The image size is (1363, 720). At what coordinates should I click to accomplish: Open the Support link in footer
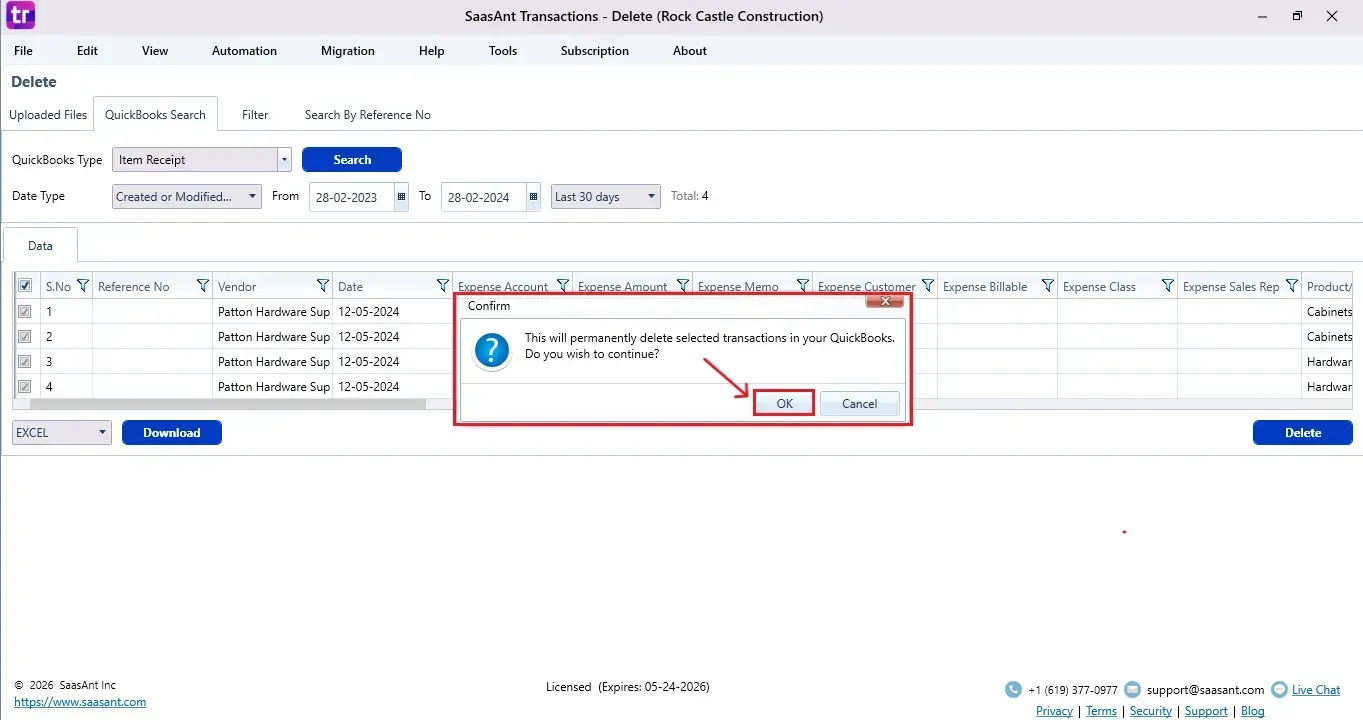[x=1206, y=711]
